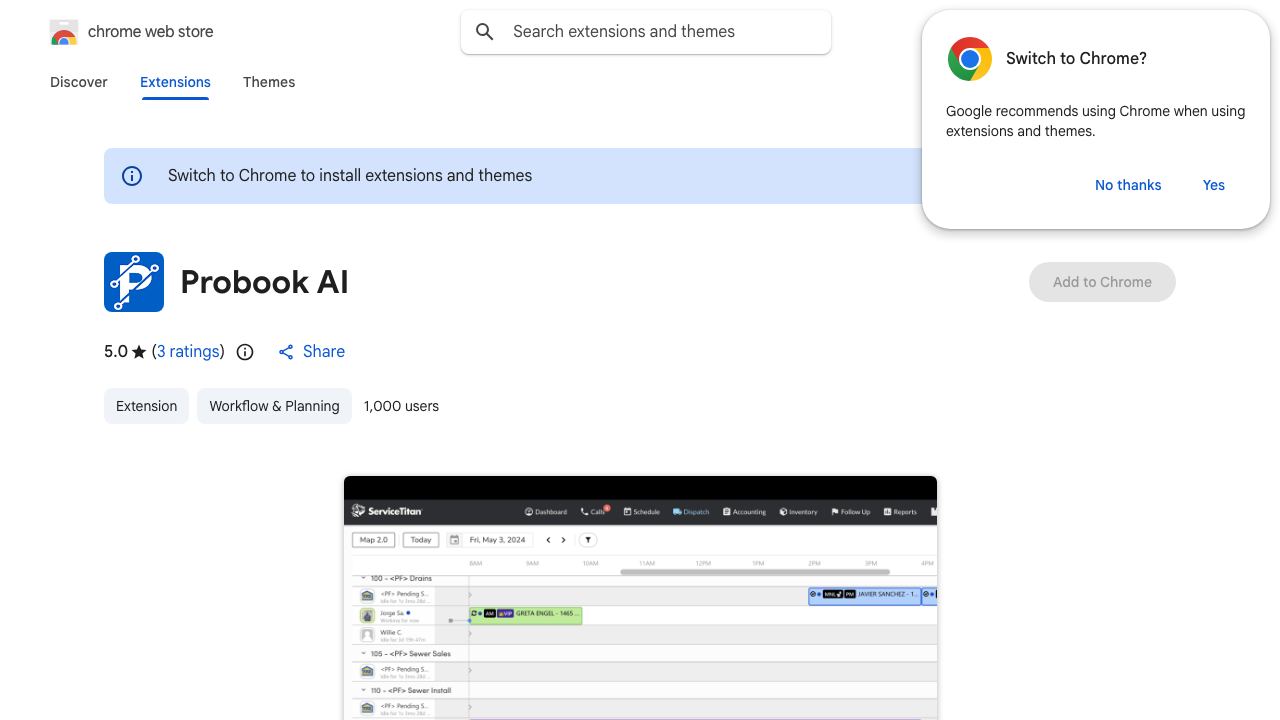Click the star next to 5.0

pyautogui.click(x=139, y=352)
